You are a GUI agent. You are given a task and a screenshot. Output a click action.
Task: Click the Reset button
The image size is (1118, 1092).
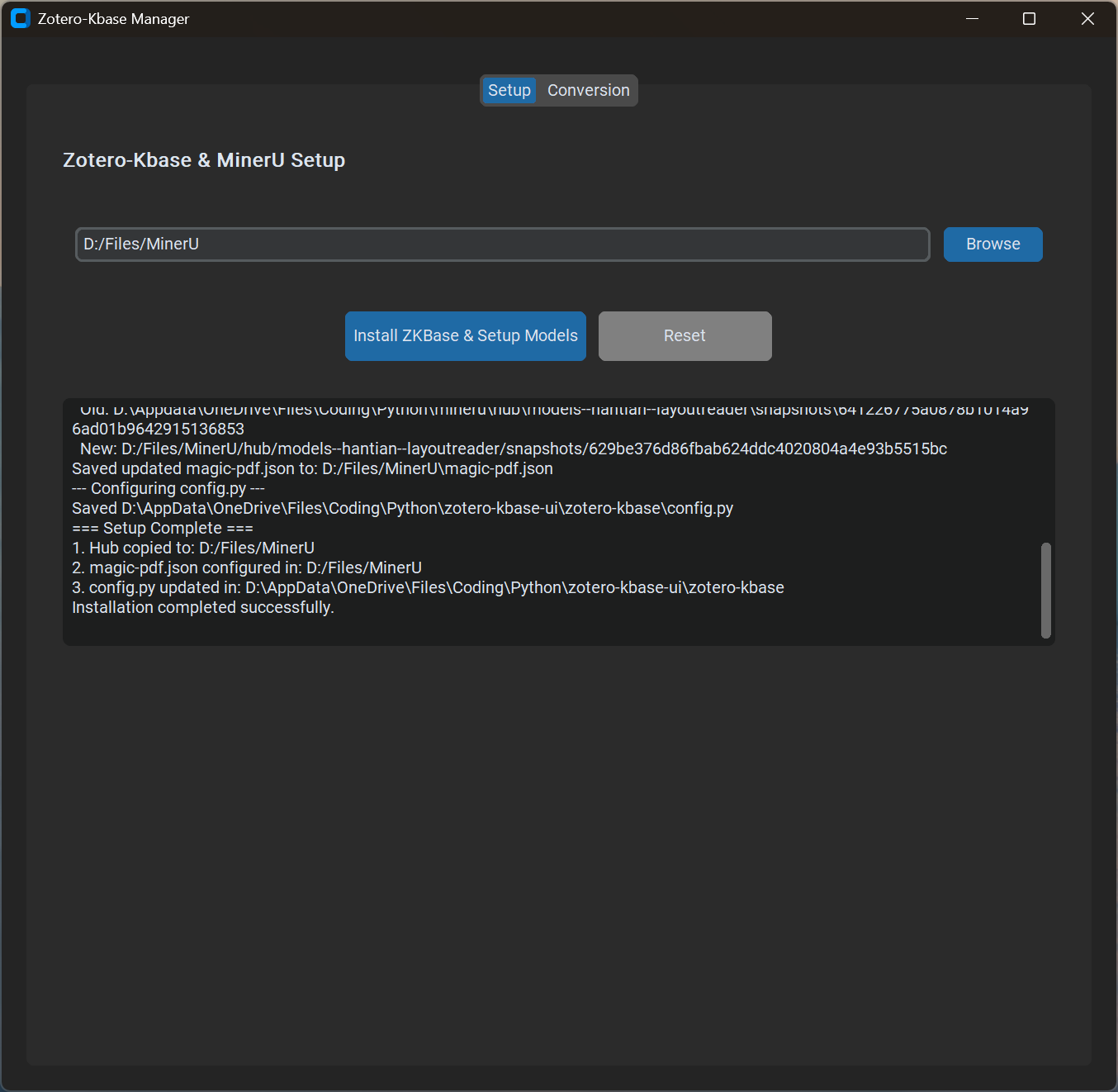pyautogui.click(x=685, y=335)
